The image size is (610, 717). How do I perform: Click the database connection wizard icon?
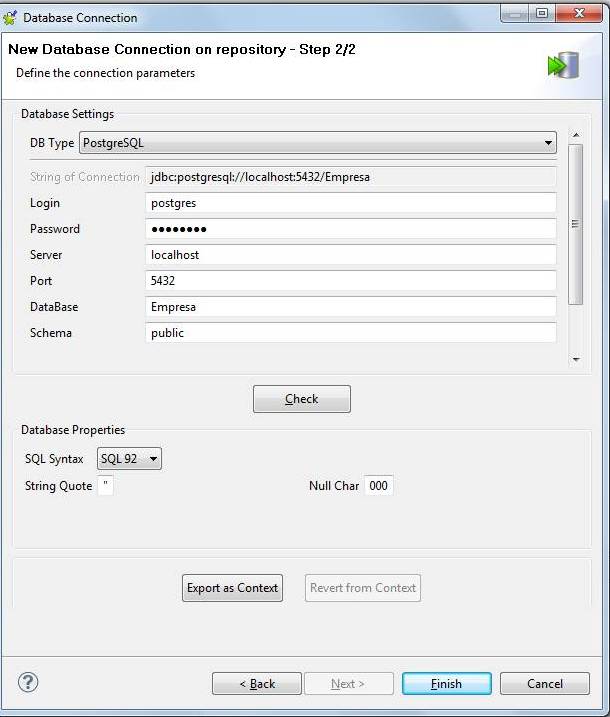562,66
